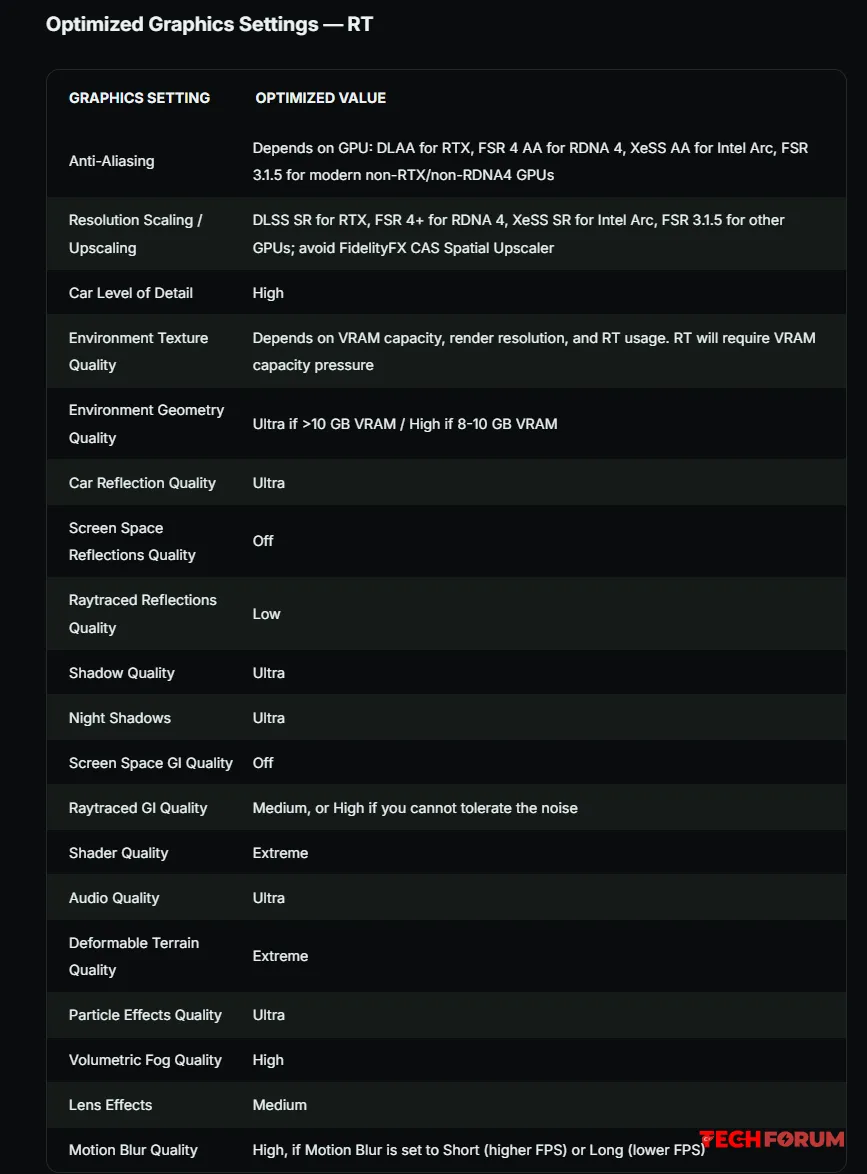
Task: Click the TECHFORUM watermark logo
Action: click(772, 1139)
